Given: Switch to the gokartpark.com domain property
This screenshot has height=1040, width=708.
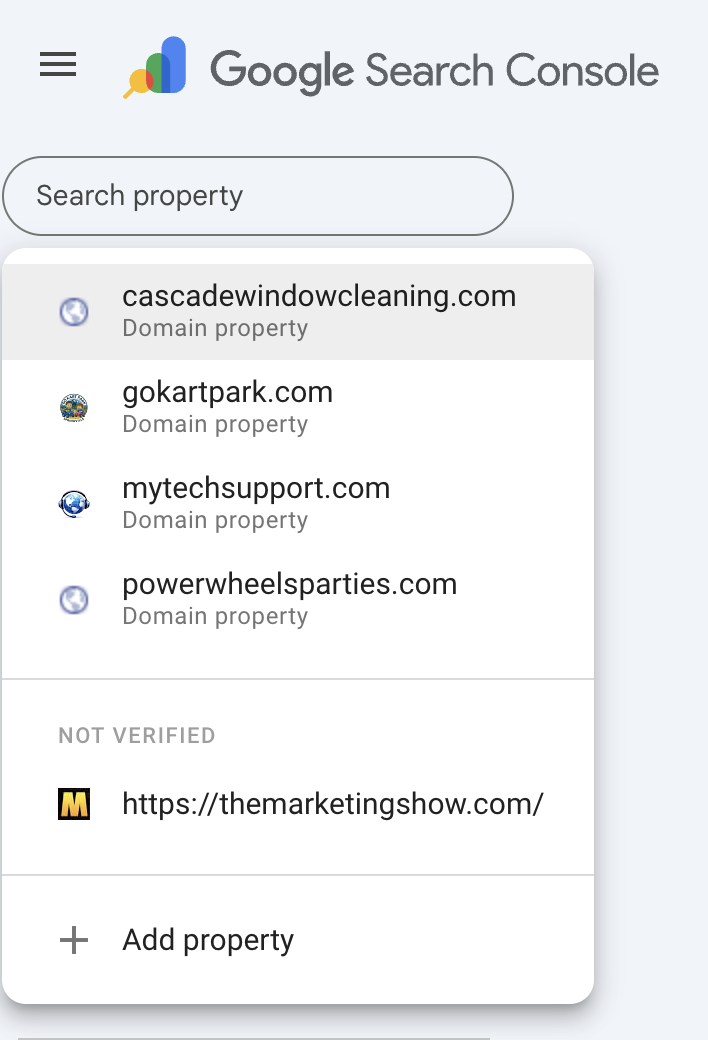Looking at the screenshot, I should [x=227, y=392].
